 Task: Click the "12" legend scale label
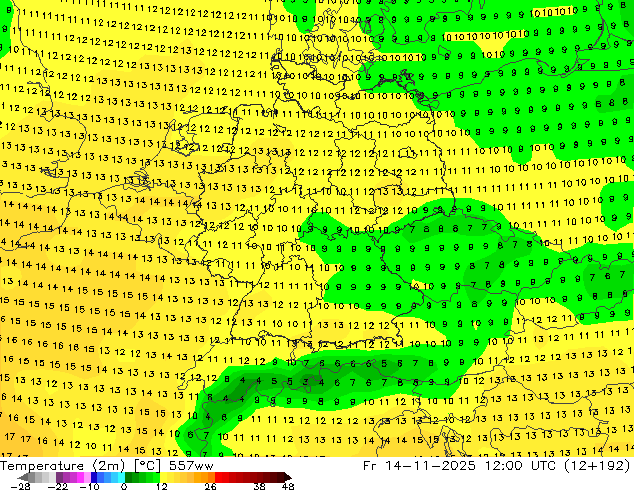[x=162, y=486]
